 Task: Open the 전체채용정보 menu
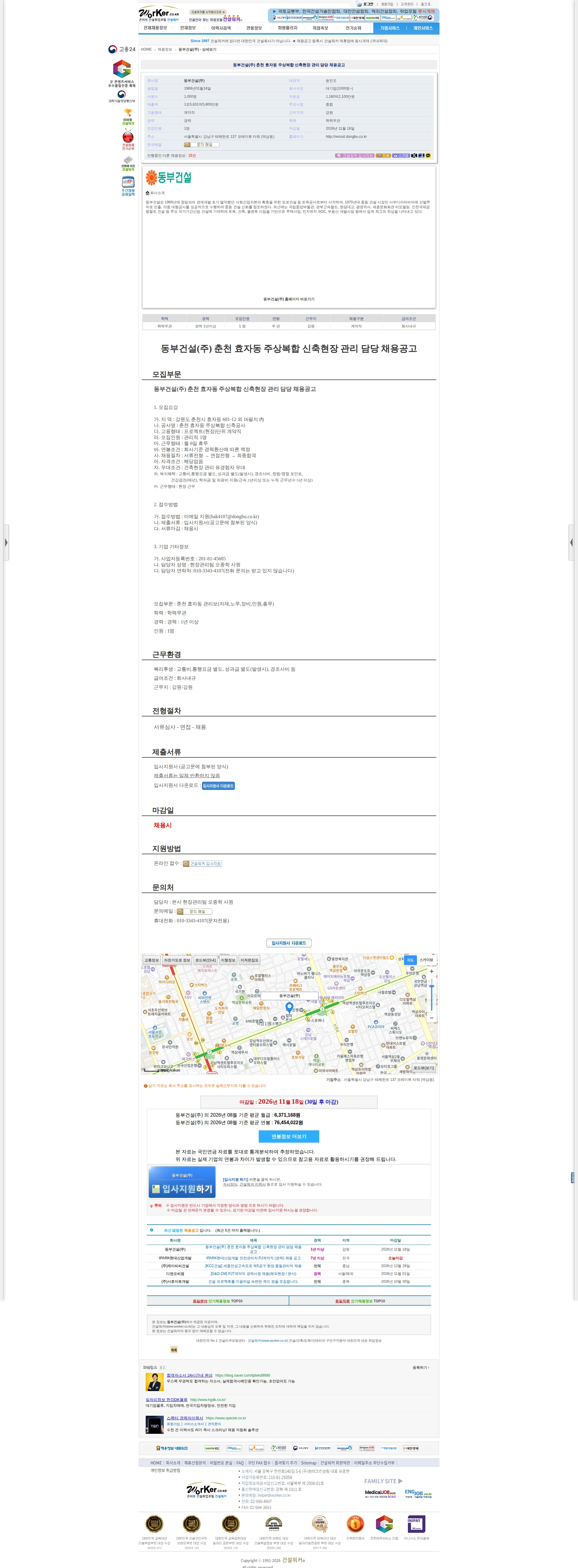click(x=155, y=28)
